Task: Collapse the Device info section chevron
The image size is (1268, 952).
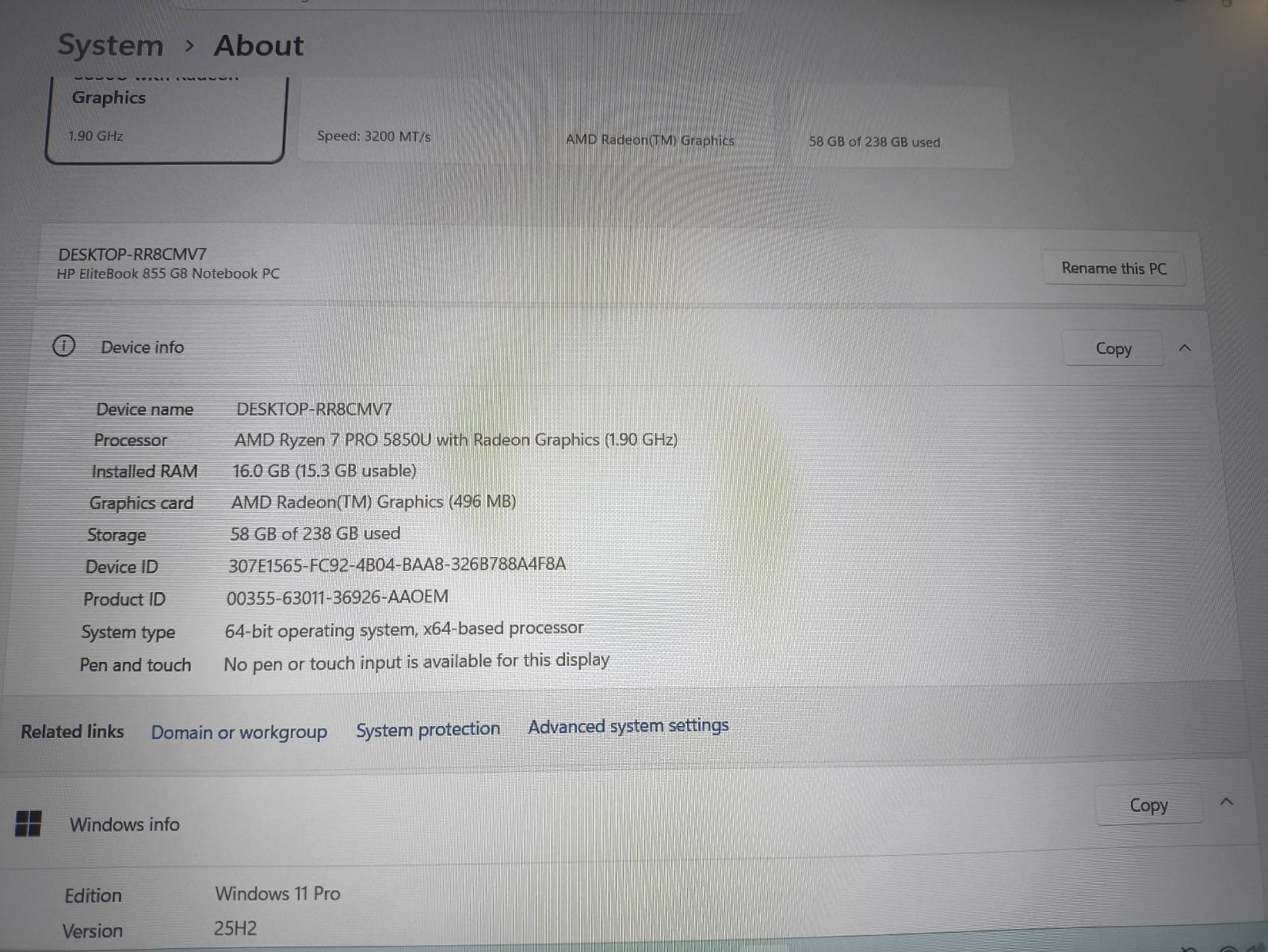Action: [x=1185, y=348]
